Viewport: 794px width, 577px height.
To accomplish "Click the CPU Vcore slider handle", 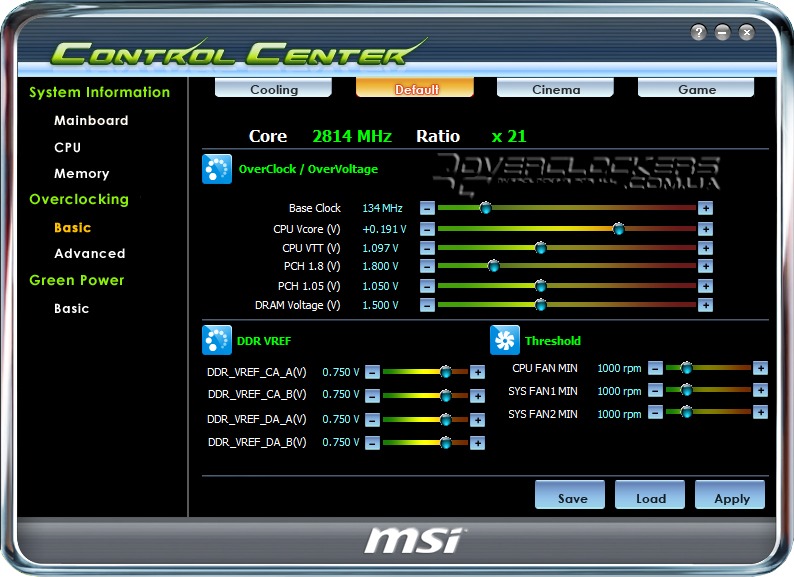I will [x=618, y=229].
